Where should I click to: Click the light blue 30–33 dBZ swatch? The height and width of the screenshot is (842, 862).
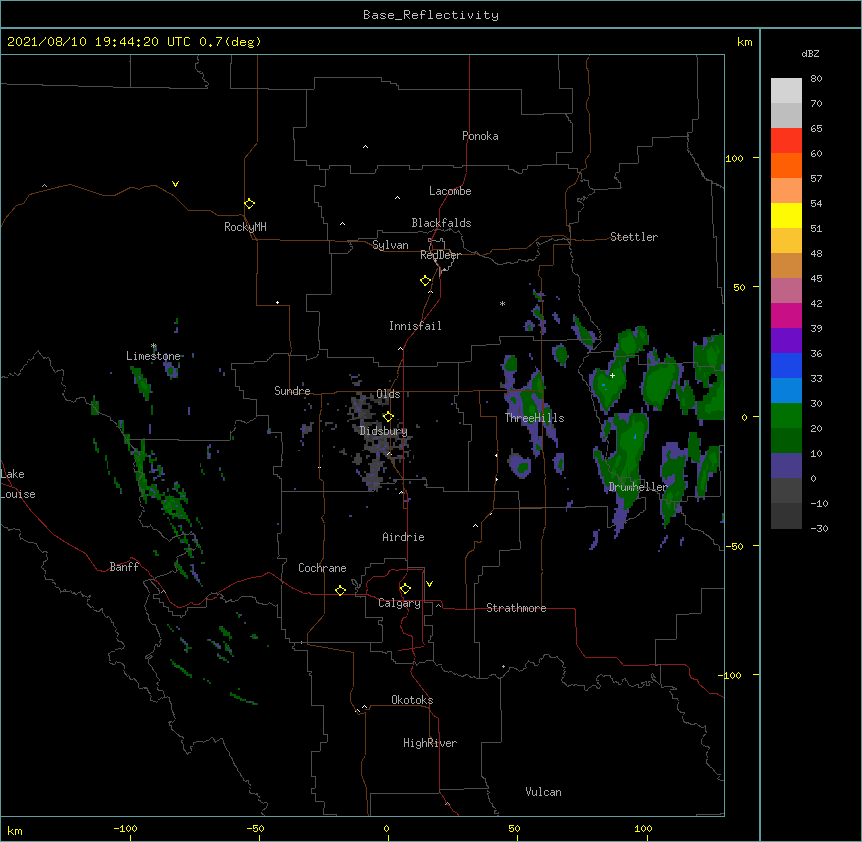(786, 390)
